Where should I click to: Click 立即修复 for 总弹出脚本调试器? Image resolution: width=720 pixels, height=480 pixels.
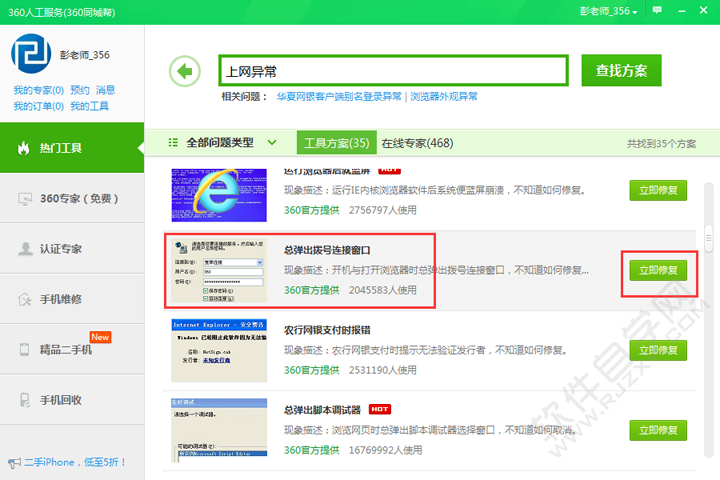(x=658, y=430)
